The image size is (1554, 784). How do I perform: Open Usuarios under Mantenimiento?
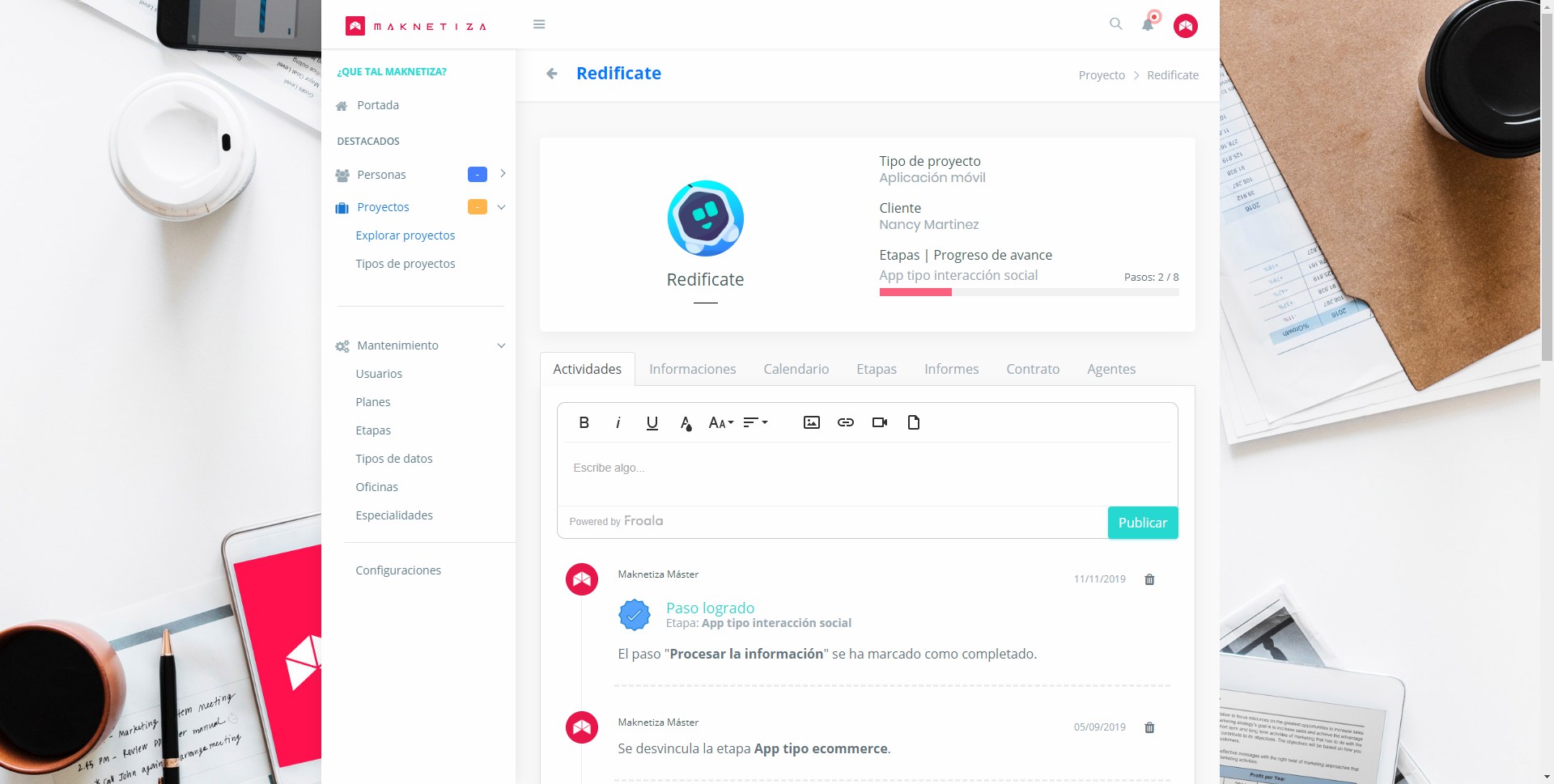[x=379, y=374]
